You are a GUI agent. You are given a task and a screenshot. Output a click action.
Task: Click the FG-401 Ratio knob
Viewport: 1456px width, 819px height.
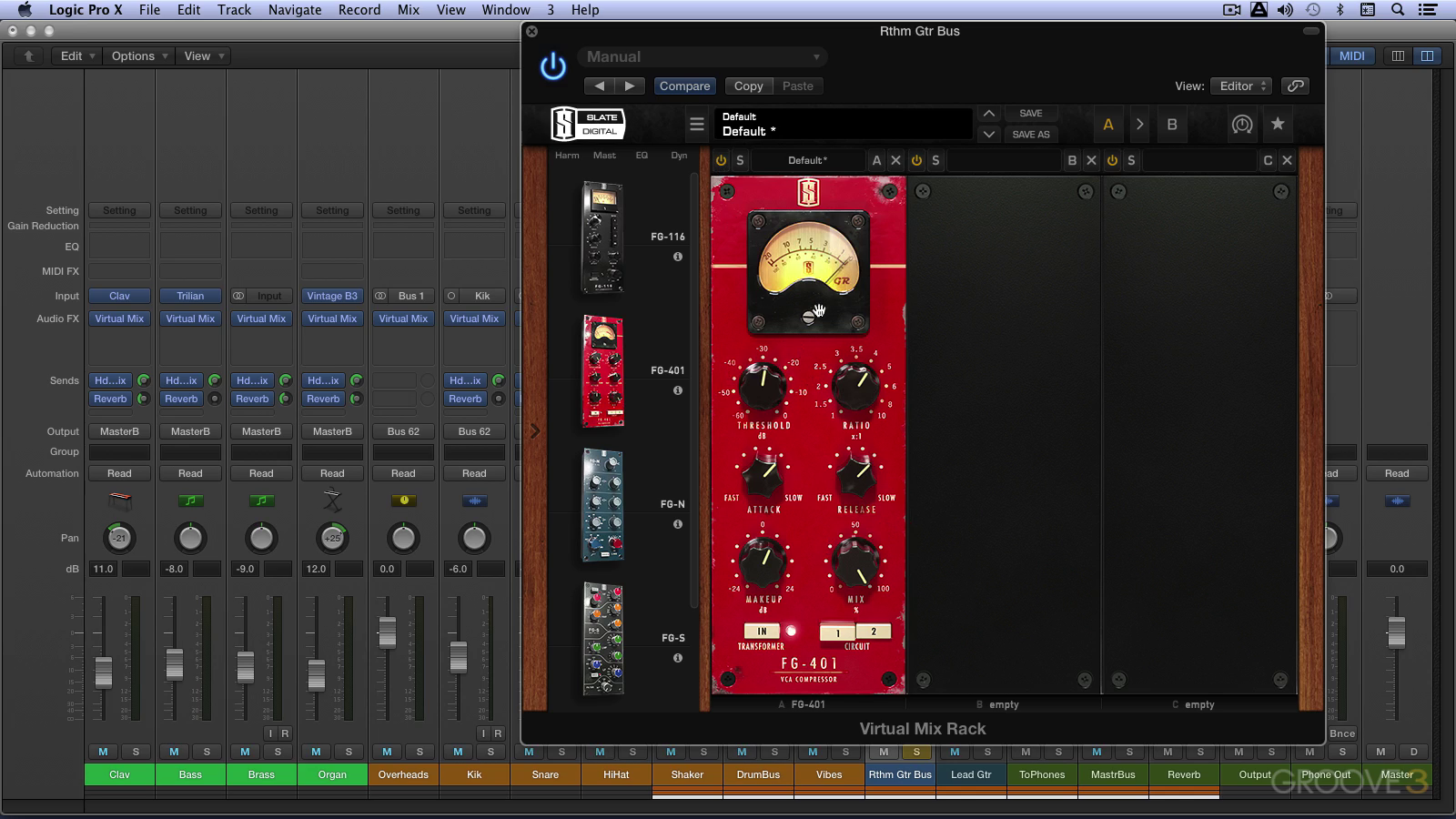tap(855, 386)
